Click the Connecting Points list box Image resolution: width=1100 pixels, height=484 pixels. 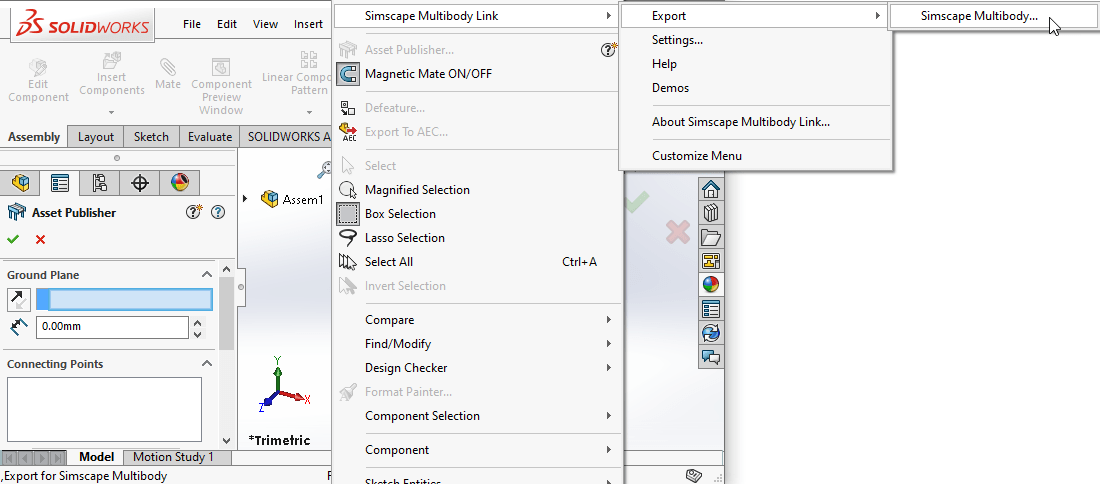pyautogui.click(x=105, y=410)
